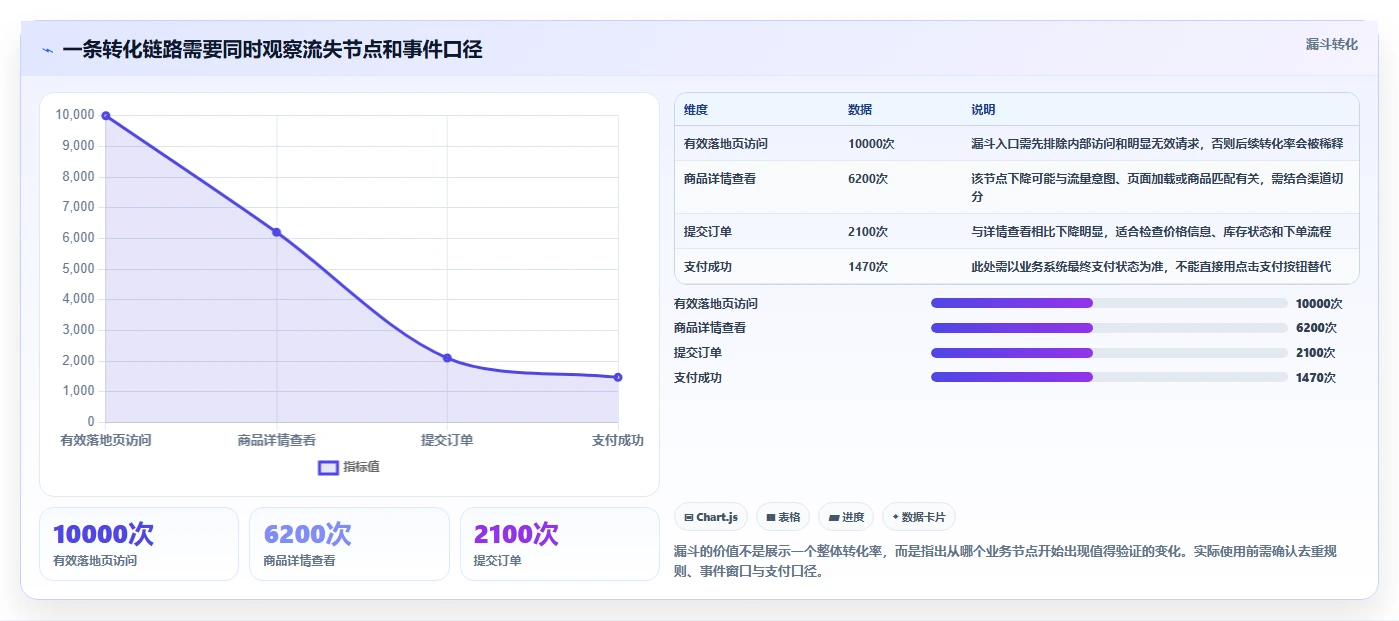The width and height of the screenshot is (1399, 621).
Task: Click the 支付成功 label beside the progress bar
Action: [698, 377]
